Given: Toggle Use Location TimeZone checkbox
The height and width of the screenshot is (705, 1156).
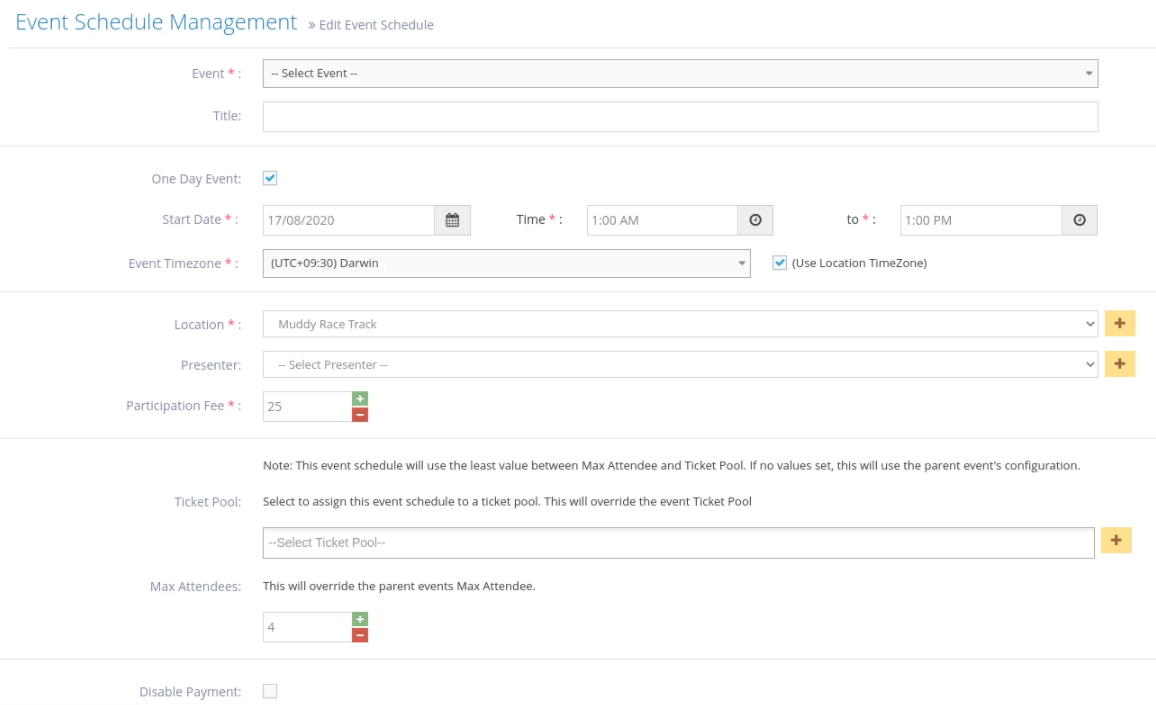Looking at the screenshot, I should [x=780, y=263].
